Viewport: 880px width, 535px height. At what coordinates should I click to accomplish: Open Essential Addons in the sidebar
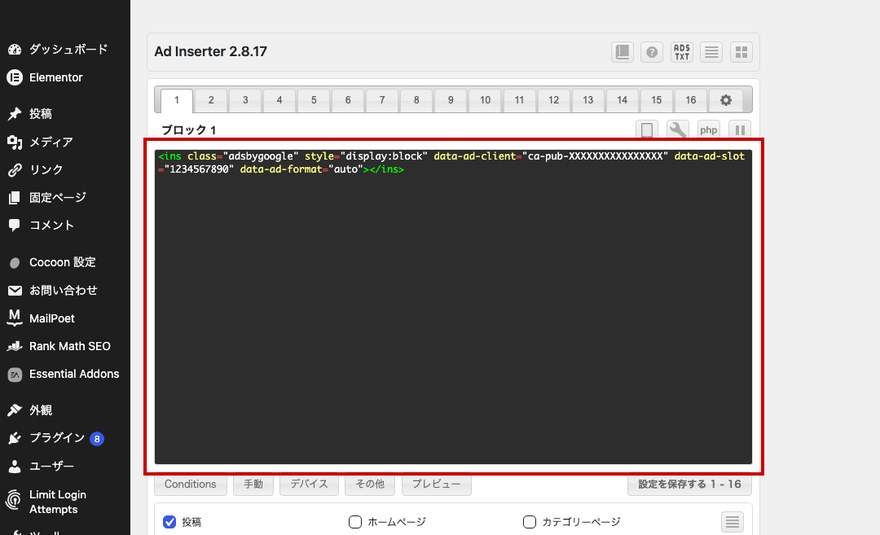pyautogui.click(x=65, y=374)
